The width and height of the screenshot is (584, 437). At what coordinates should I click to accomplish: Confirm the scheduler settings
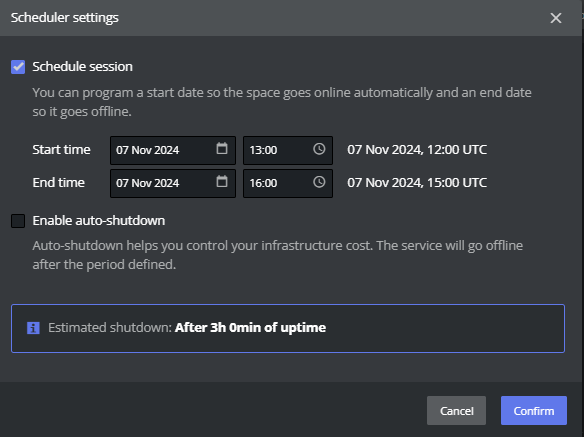tap(534, 411)
